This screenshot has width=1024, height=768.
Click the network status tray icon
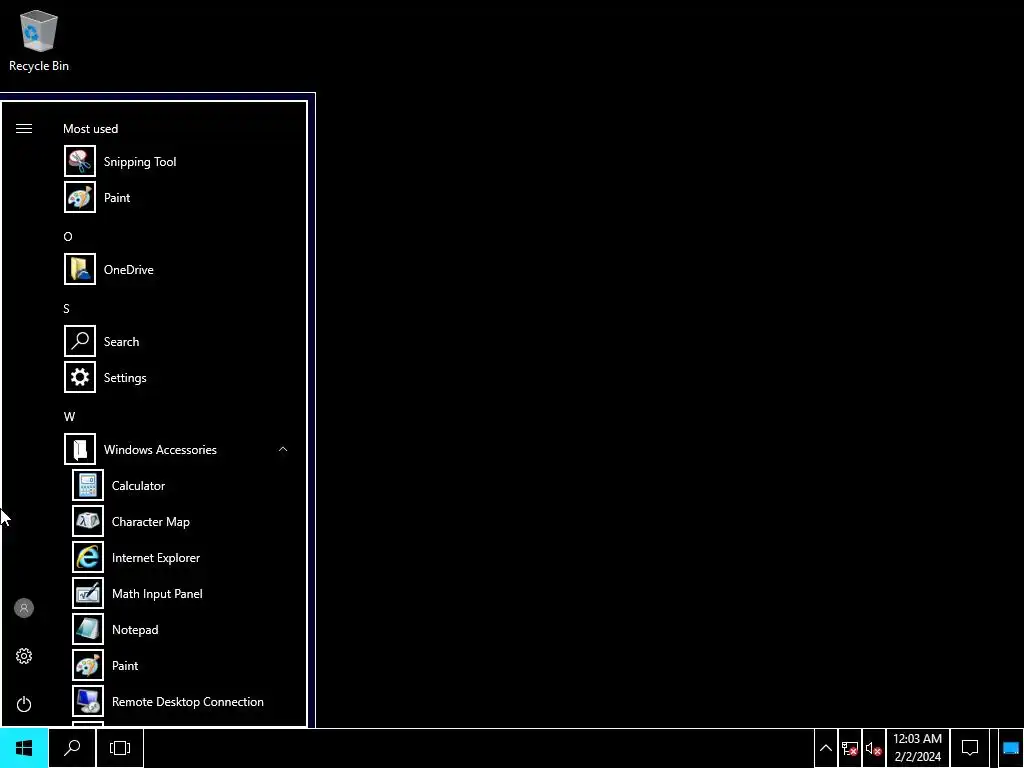coord(850,748)
